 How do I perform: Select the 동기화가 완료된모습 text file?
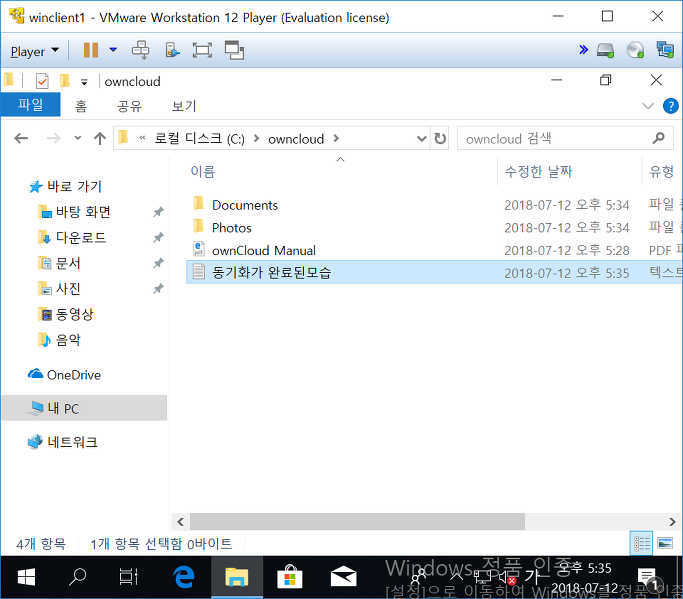click(434, 273)
